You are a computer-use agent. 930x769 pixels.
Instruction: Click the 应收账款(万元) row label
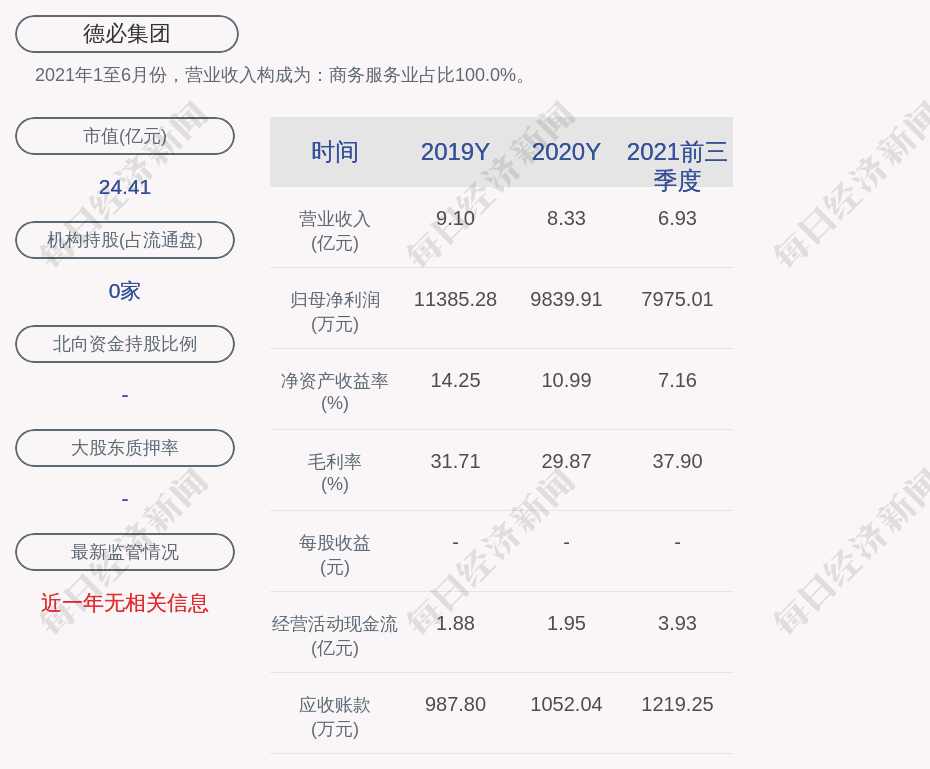(335, 717)
